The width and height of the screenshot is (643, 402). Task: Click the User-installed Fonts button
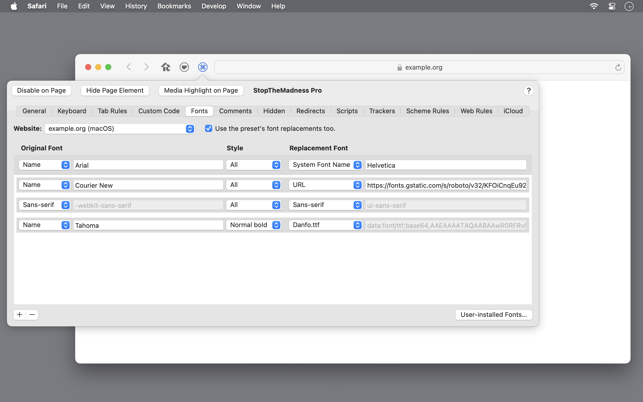(493, 315)
